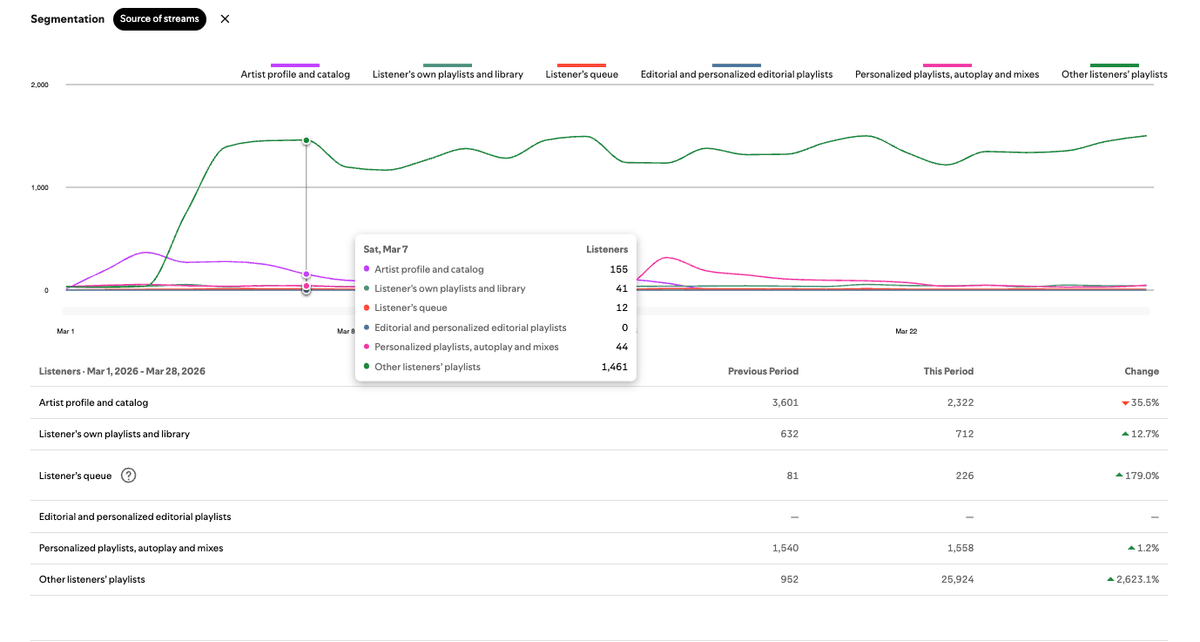
Task: Select the green data point at Mar 7 peak
Action: (x=306, y=140)
